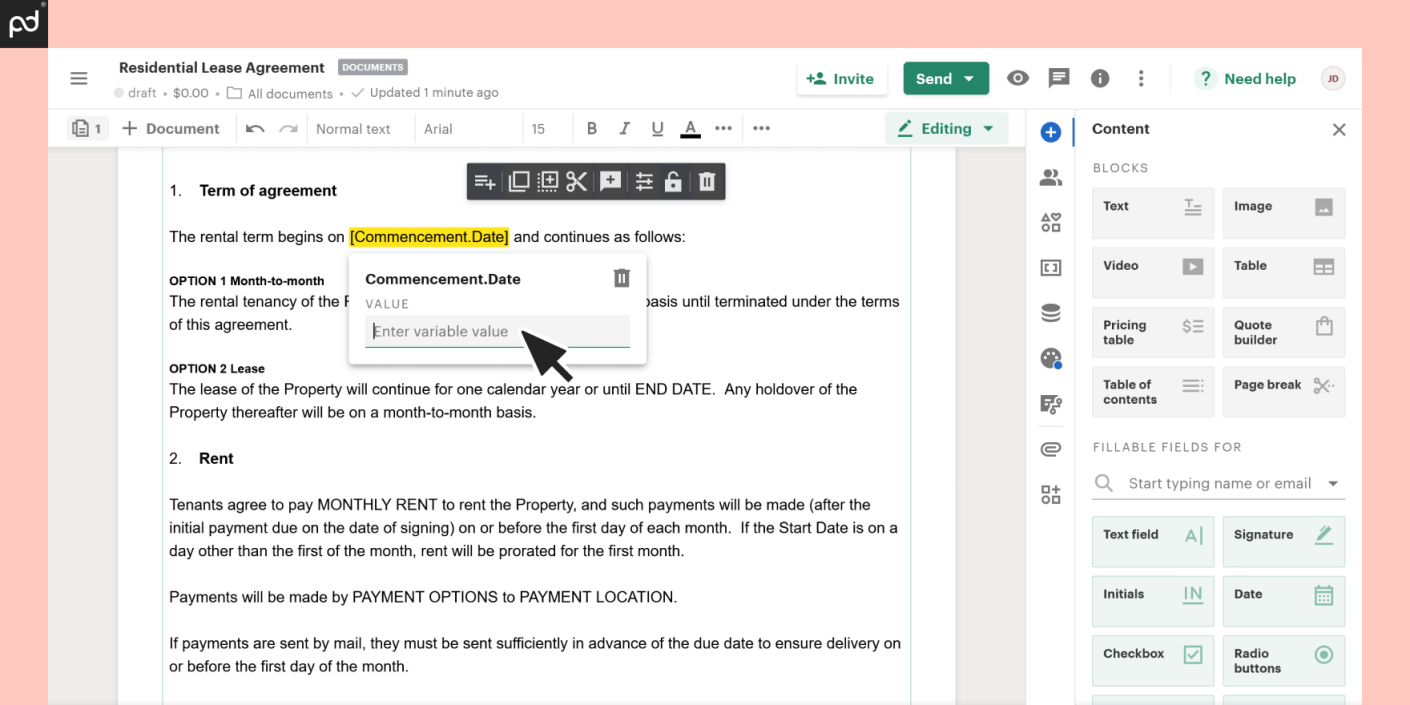Click the Enter variable value input field
Viewport: 1410px width, 705px height.
pyautogui.click(x=497, y=331)
